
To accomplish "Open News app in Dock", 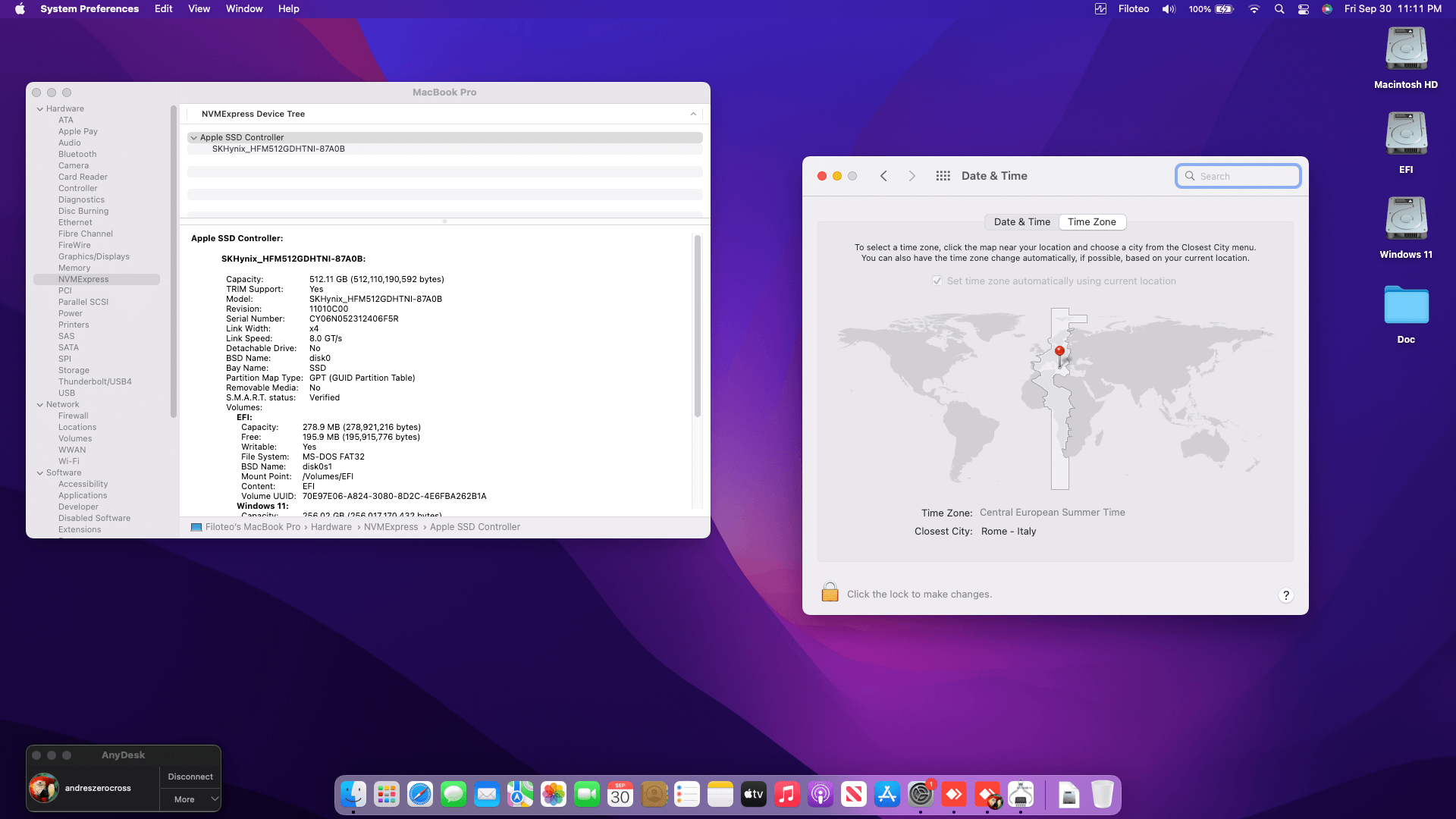I will point(854,794).
